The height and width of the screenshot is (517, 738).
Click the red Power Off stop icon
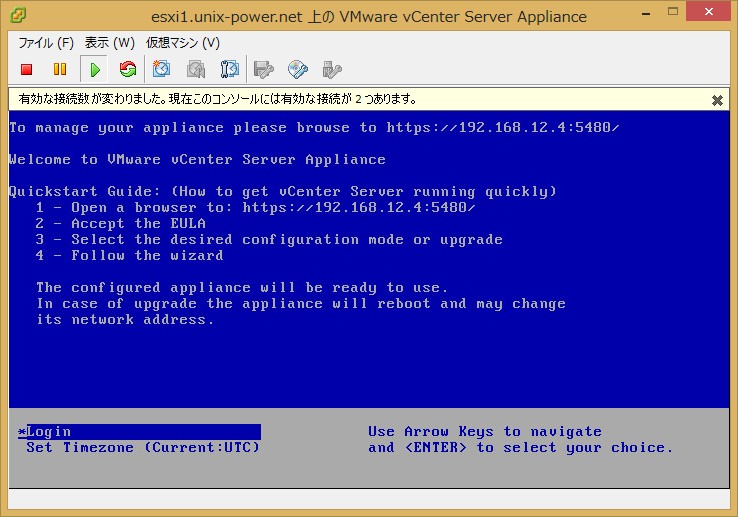pyautogui.click(x=26, y=70)
